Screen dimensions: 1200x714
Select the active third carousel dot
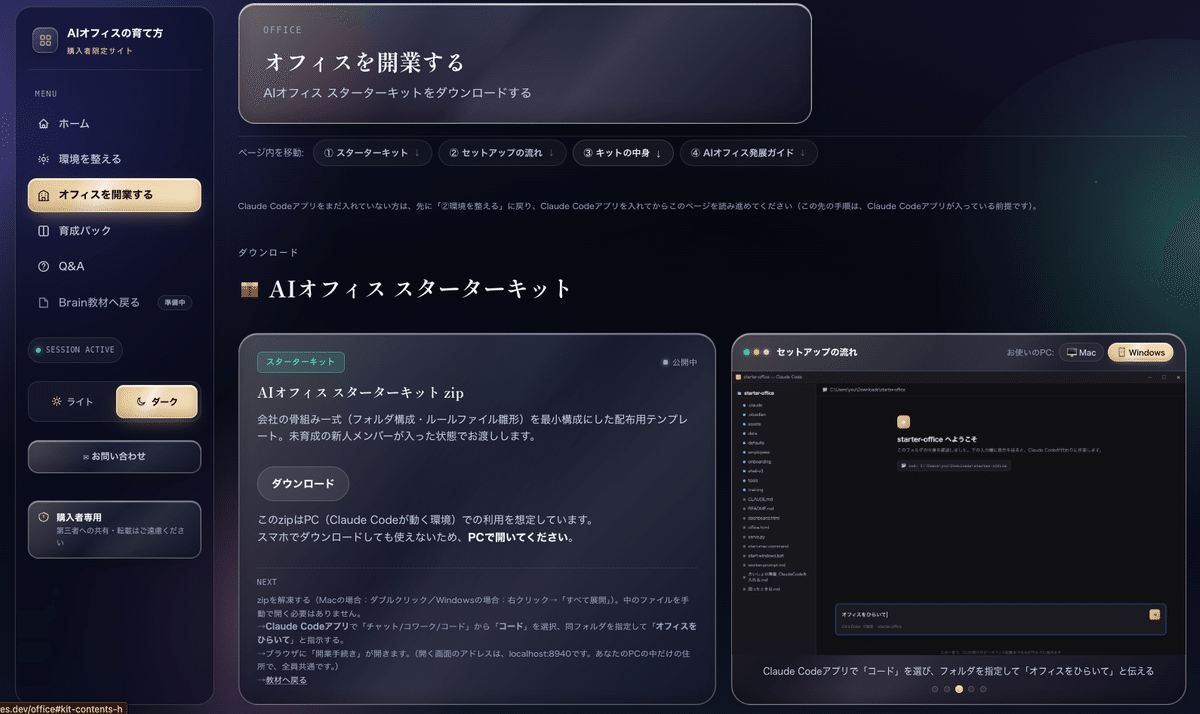click(x=959, y=689)
